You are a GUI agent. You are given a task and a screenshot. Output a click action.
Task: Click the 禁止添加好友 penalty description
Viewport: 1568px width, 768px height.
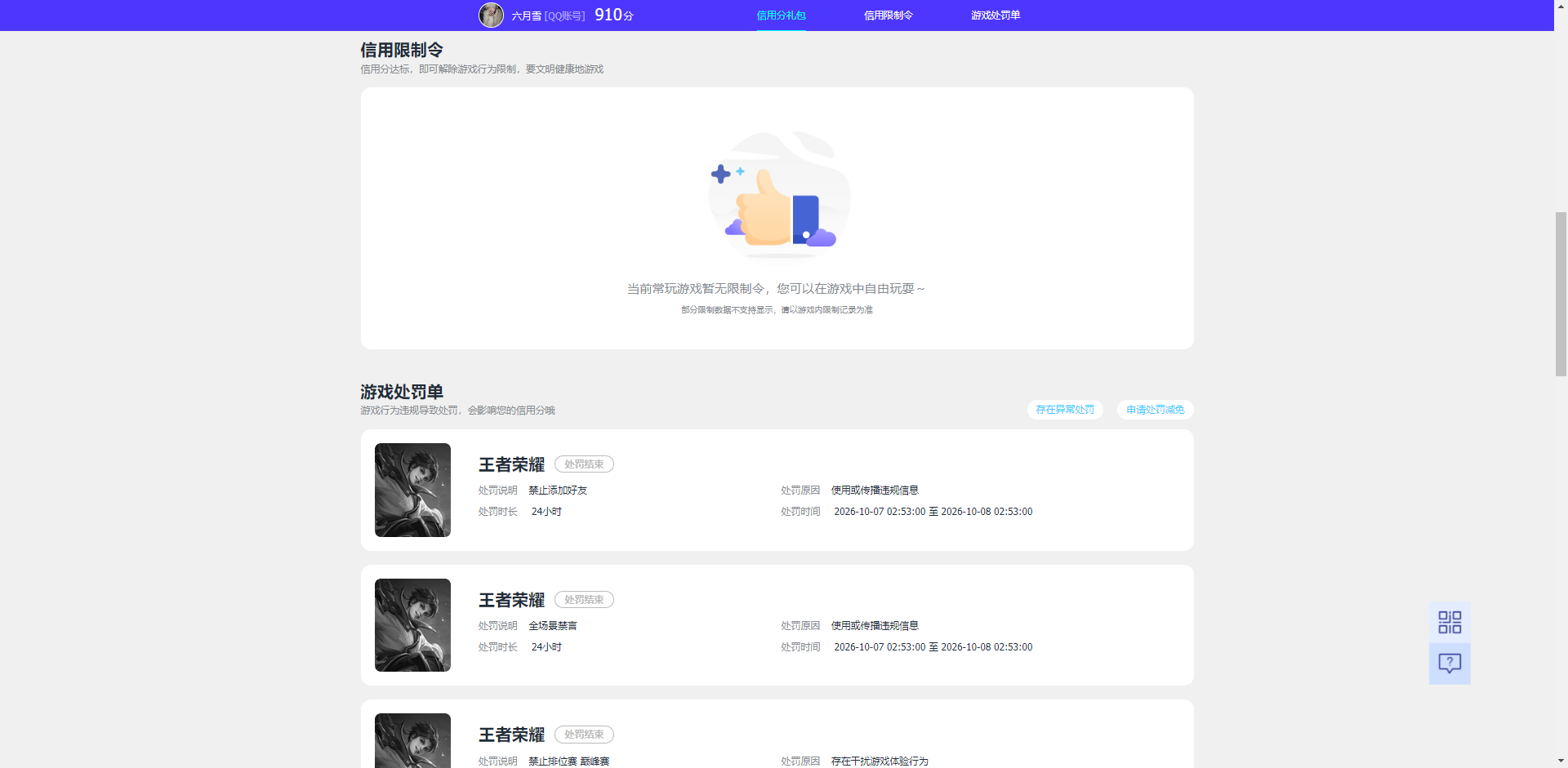coord(558,491)
